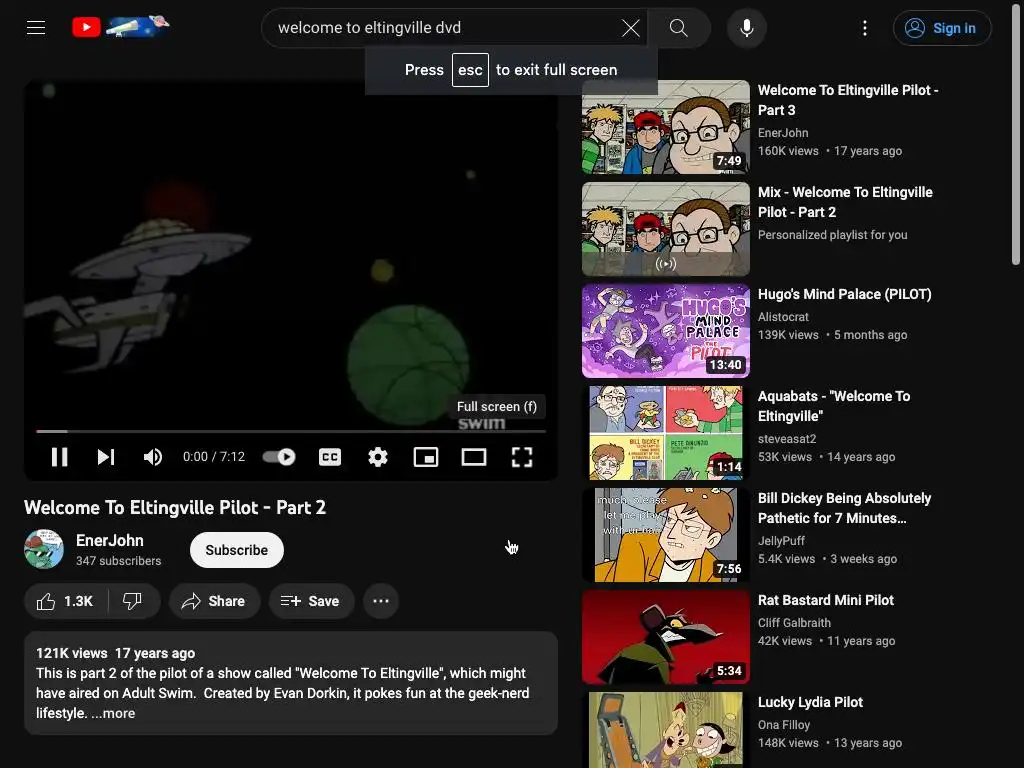Image resolution: width=1024 pixels, height=768 pixels.
Task: Open EnerJohn channel avatar
Action: (44, 549)
